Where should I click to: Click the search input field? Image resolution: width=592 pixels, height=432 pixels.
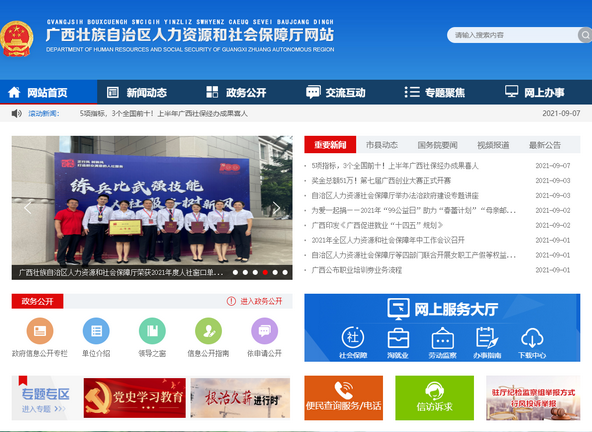[513, 35]
